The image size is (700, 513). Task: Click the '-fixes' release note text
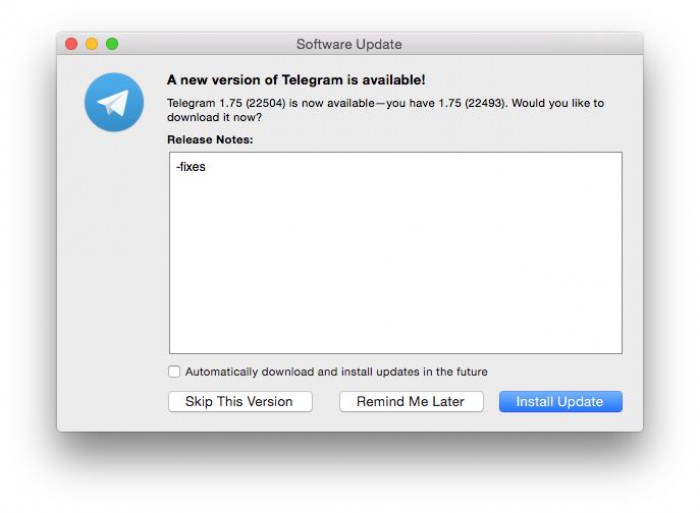tap(191, 167)
